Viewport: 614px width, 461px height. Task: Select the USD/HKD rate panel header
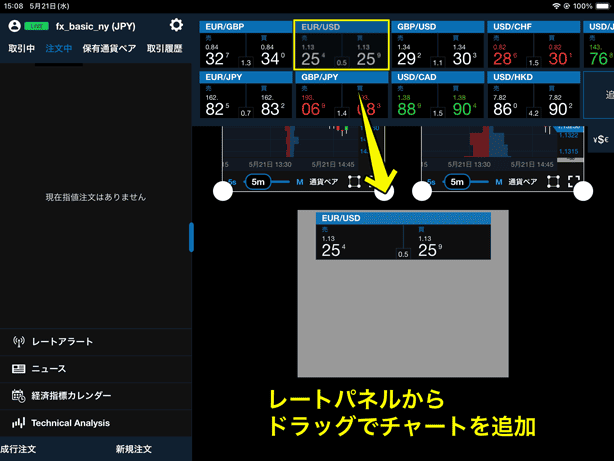533,77
